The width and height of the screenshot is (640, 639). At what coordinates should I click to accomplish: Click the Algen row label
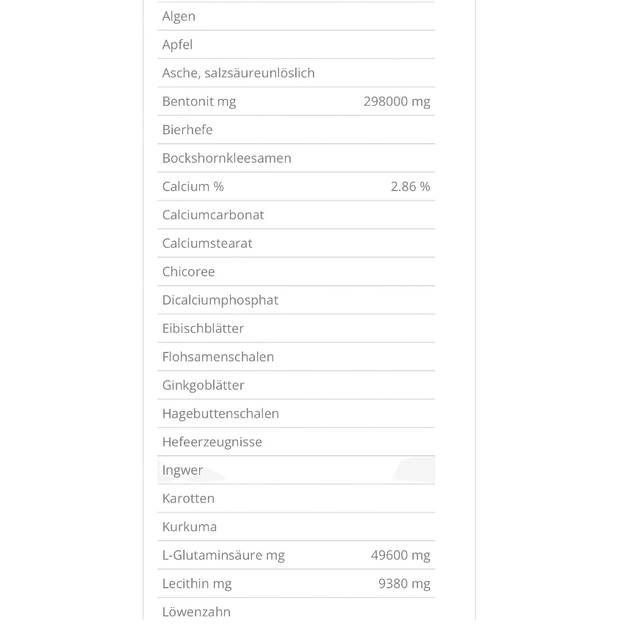pos(179,16)
